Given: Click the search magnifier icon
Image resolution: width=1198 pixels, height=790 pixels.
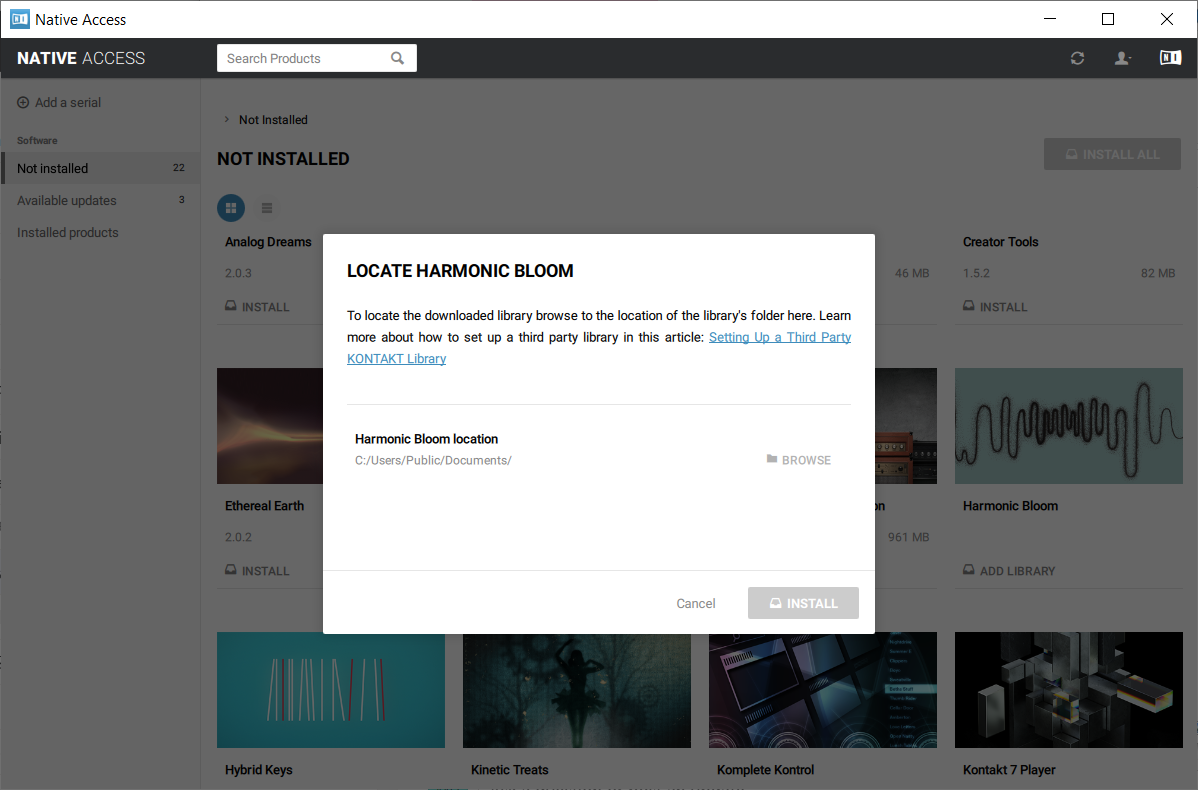Looking at the screenshot, I should click(398, 58).
